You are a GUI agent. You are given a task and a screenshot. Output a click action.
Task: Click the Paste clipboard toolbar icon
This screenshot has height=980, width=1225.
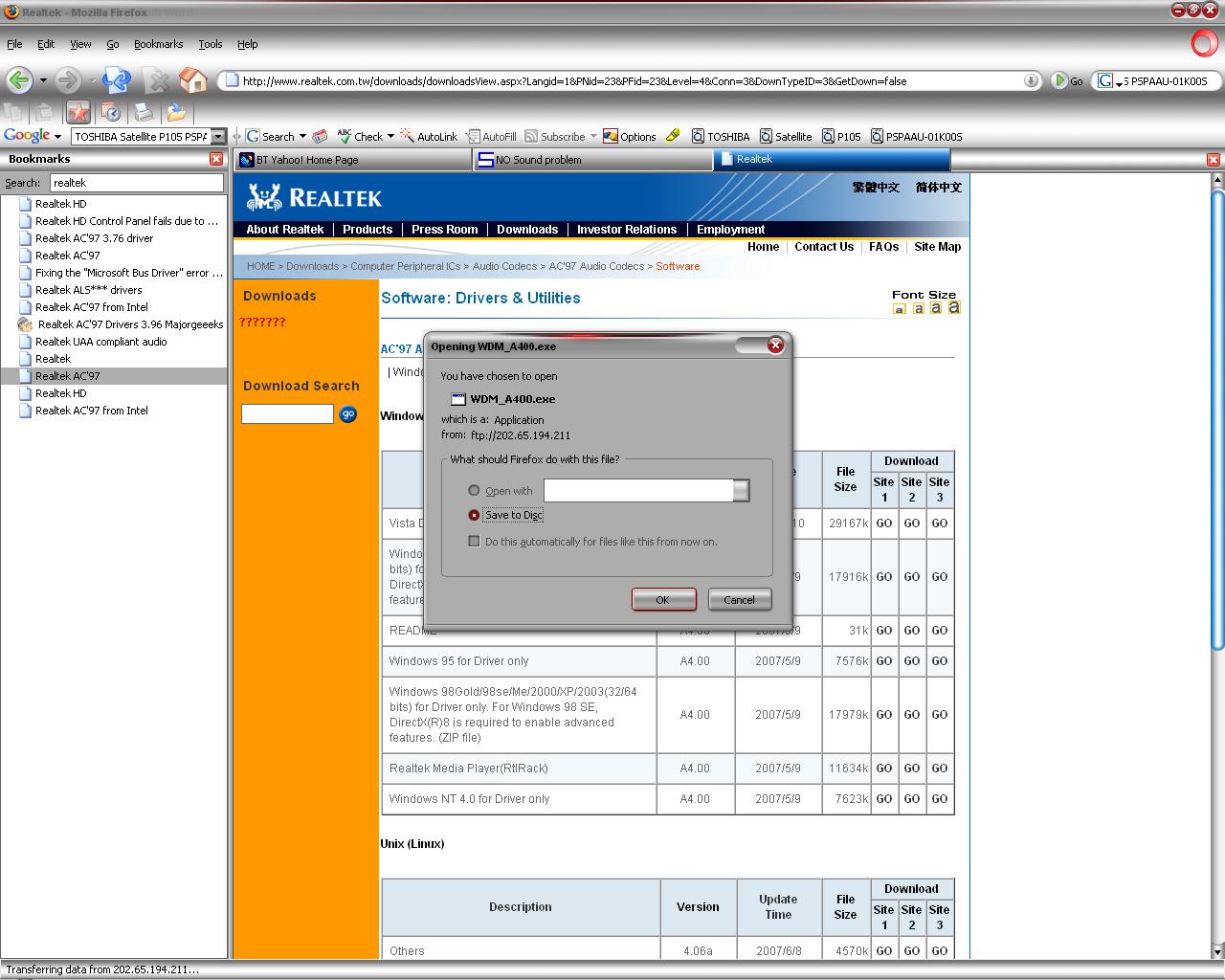click(44, 113)
